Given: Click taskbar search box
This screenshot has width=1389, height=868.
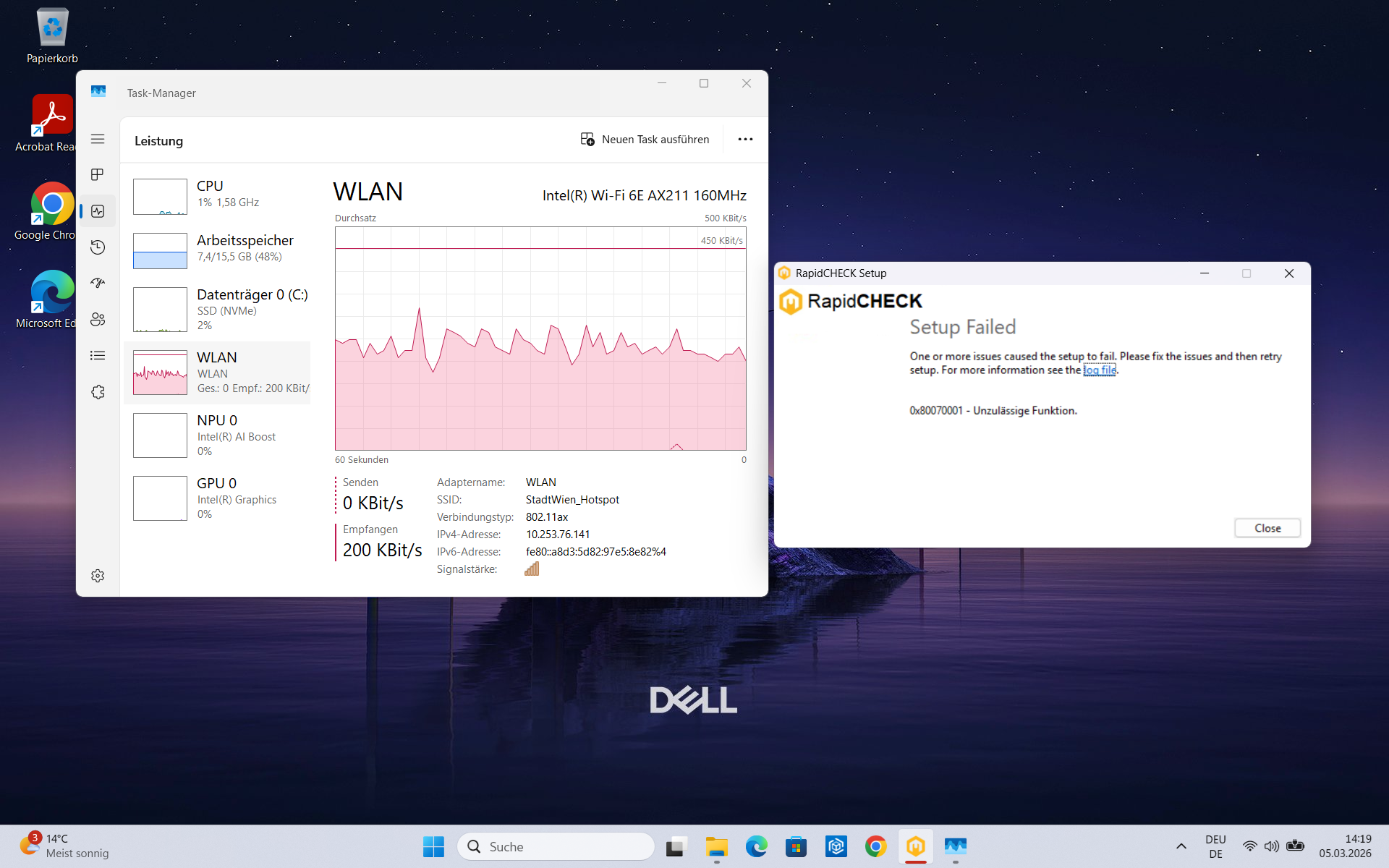Looking at the screenshot, I should (556, 846).
